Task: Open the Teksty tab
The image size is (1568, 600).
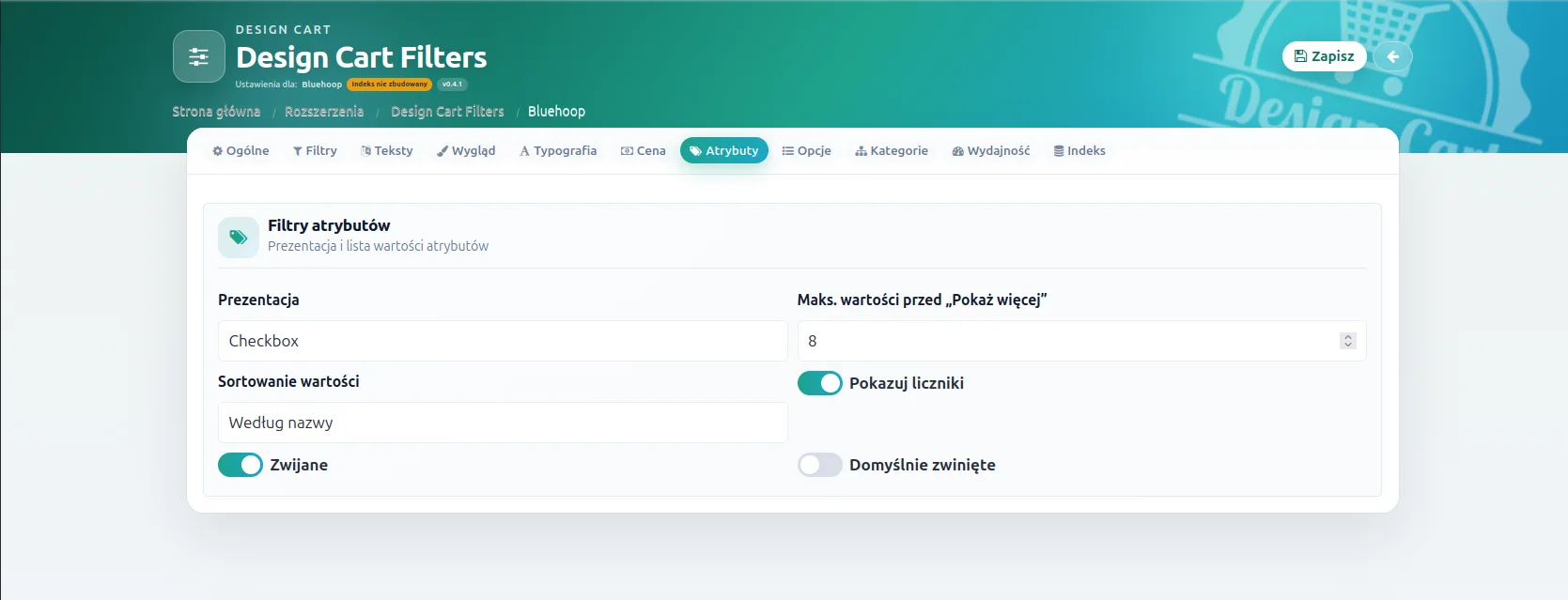Action: [x=387, y=150]
